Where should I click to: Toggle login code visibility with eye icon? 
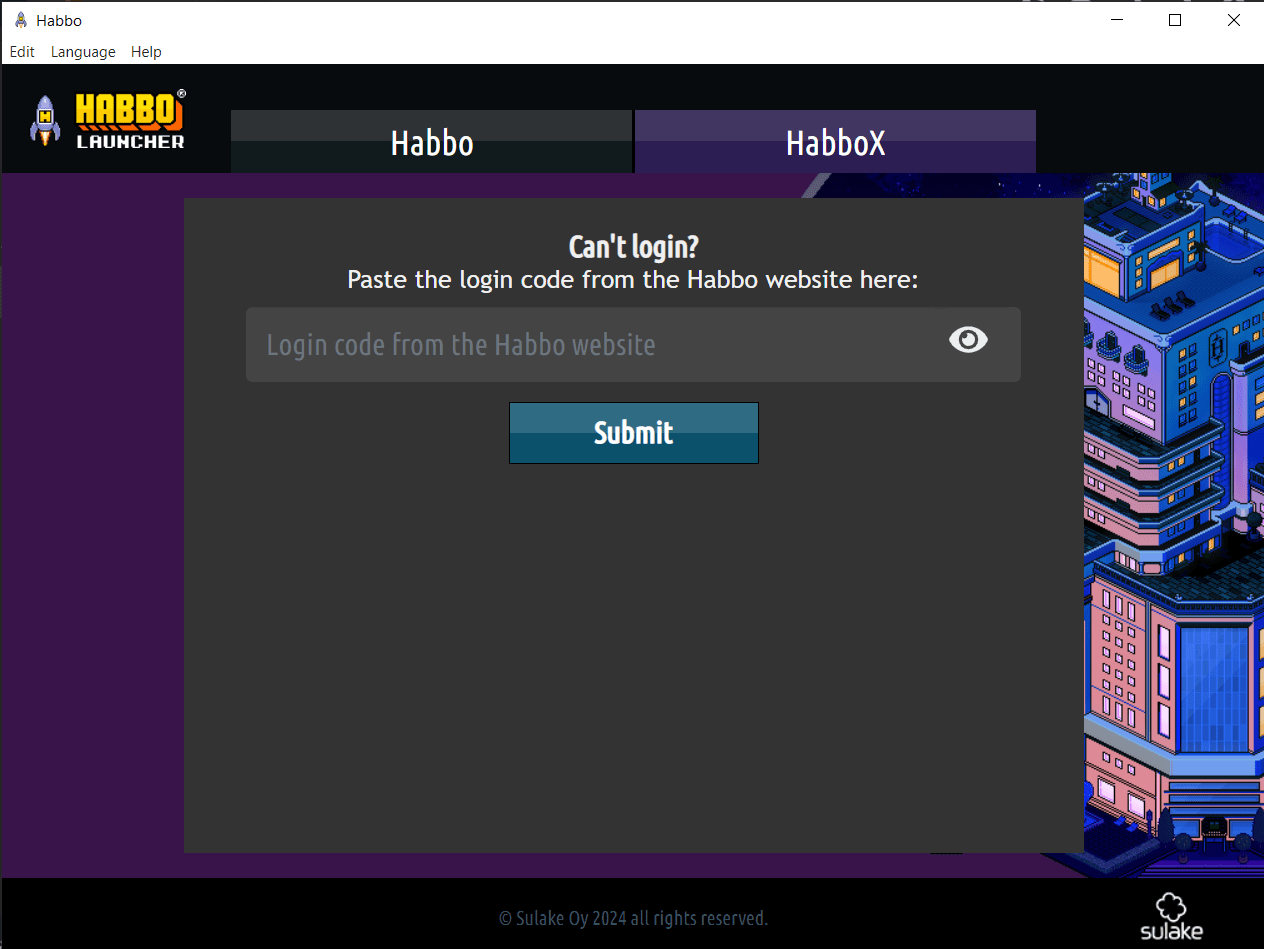click(x=967, y=341)
